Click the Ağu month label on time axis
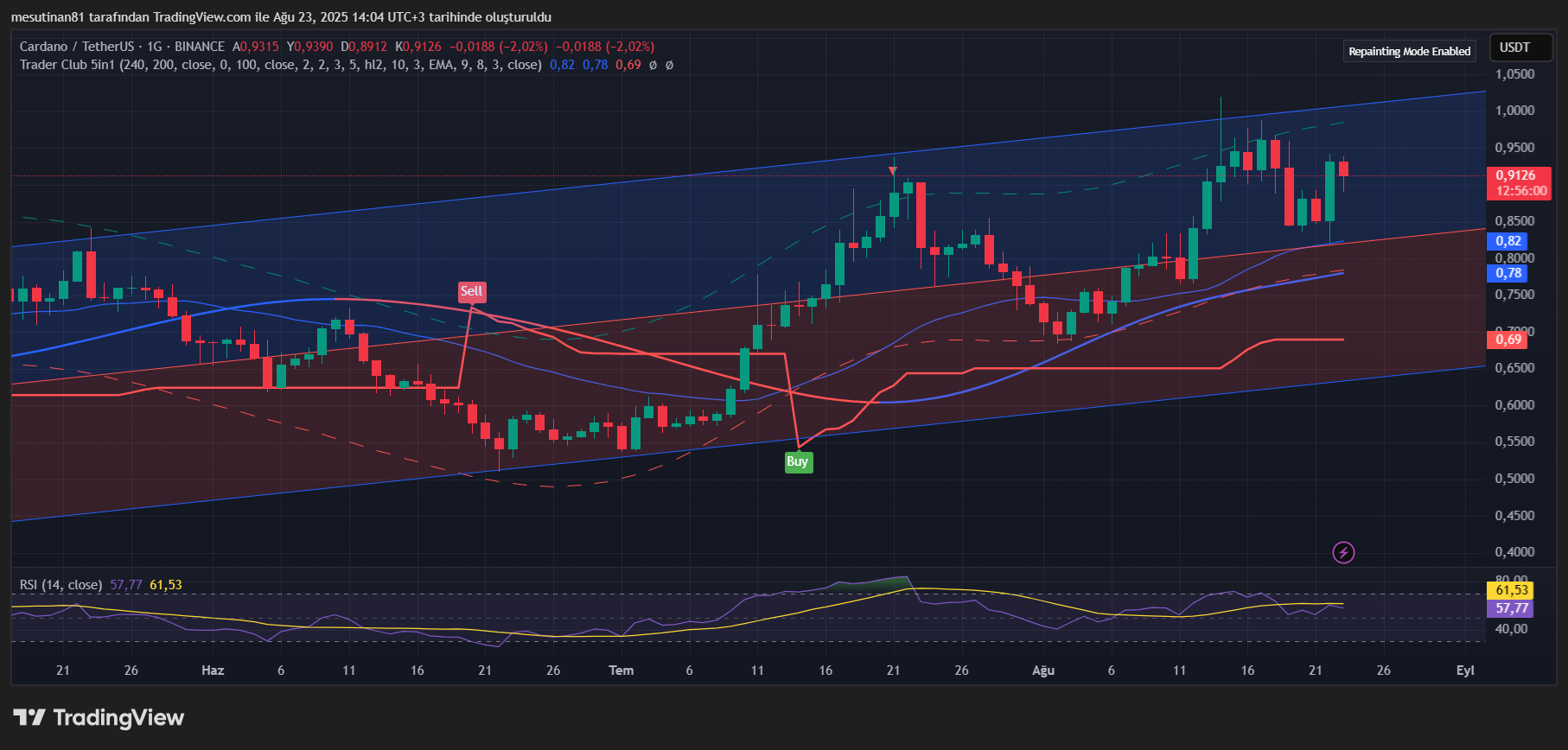1568x750 pixels. pos(1043,671)
